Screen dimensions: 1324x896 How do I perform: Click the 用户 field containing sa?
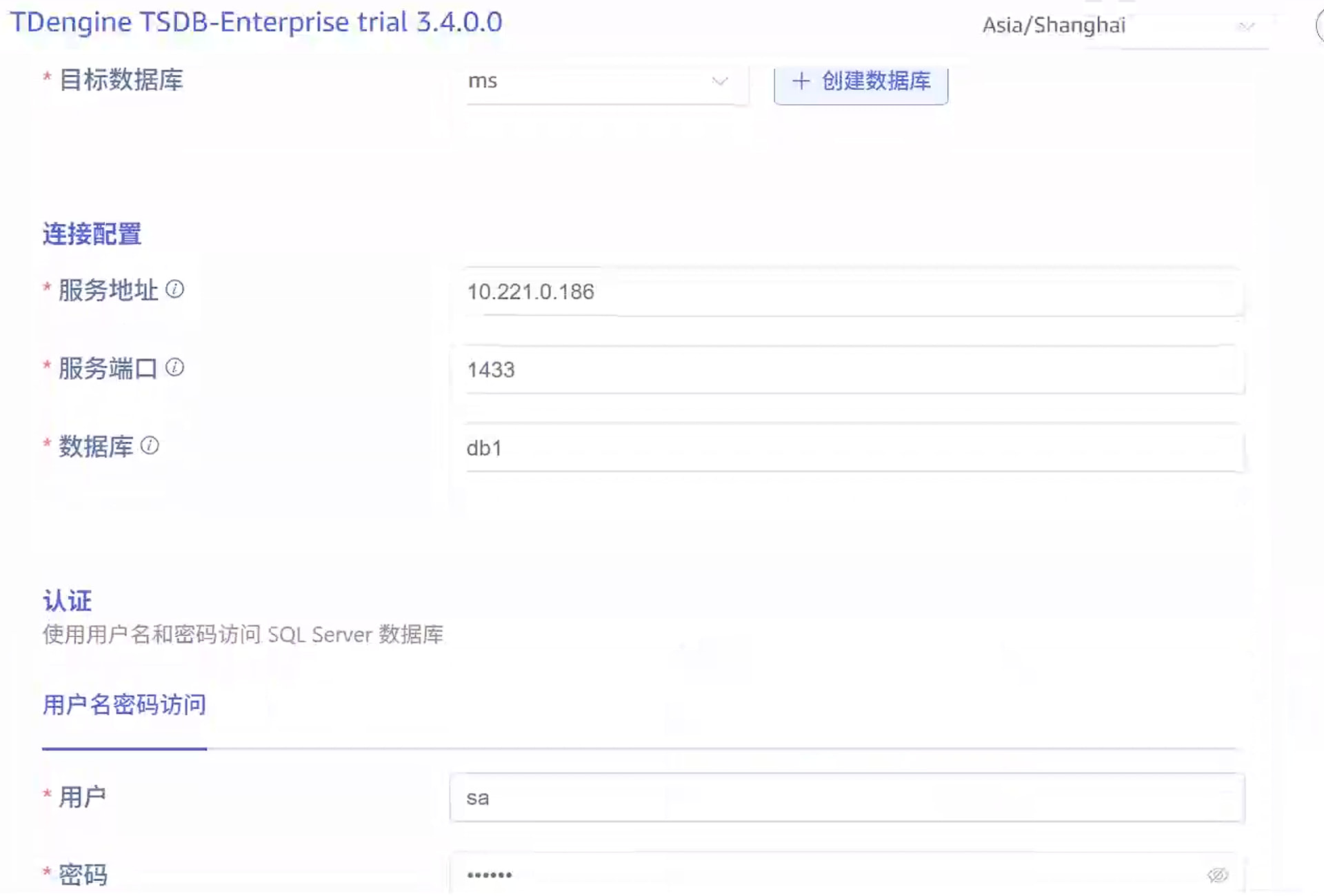pos(847,798)
